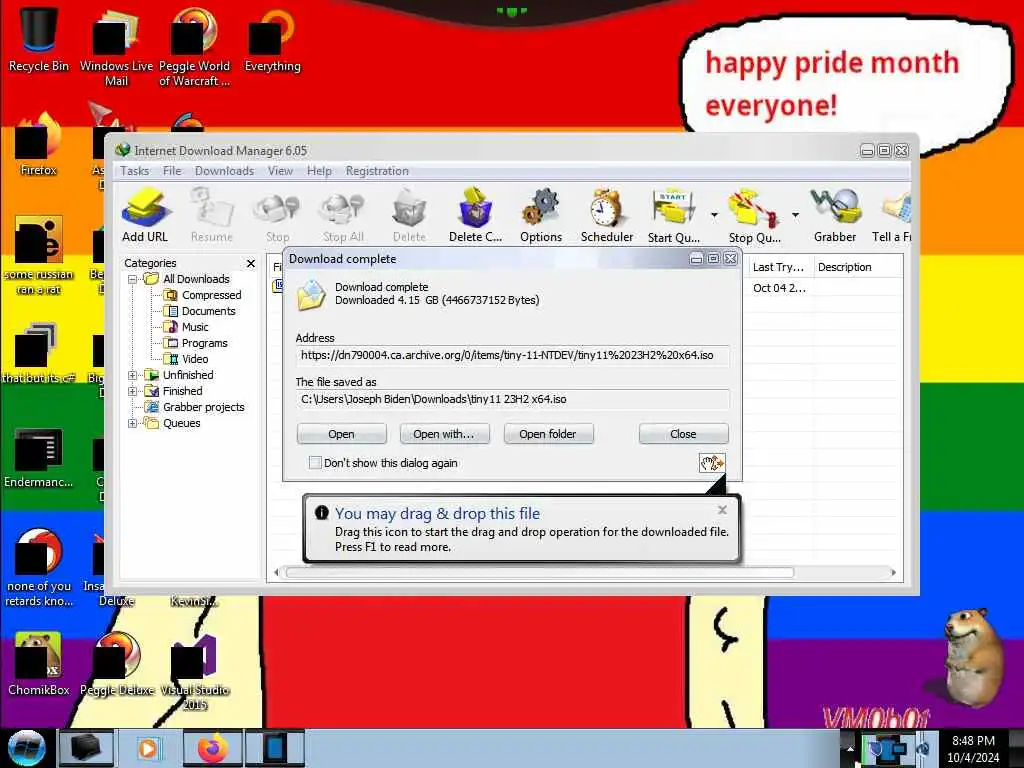Click scrollbar right arrow in download list
Image resolution: width=1024 pixels, height=768 pixels.
coord(893,573)
